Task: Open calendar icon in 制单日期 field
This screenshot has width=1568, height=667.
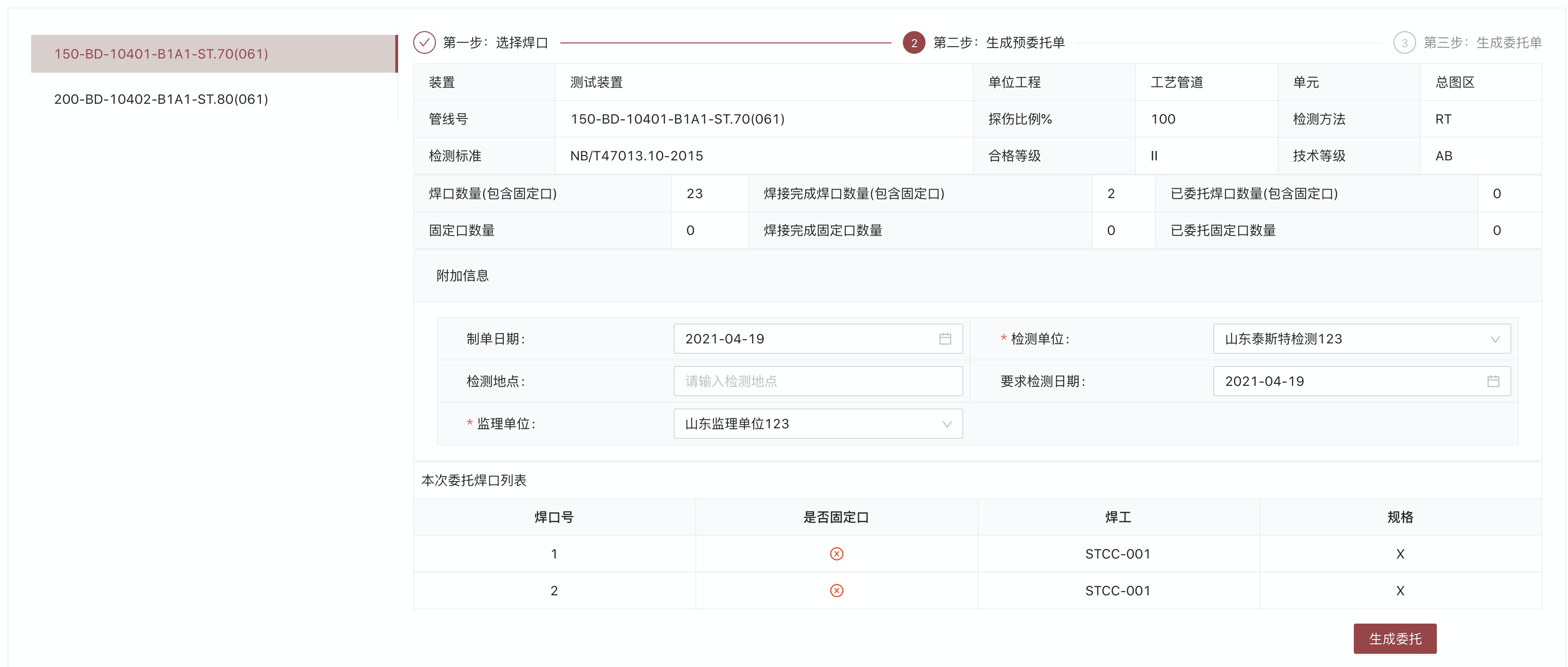Action: (x=945, y=339)
